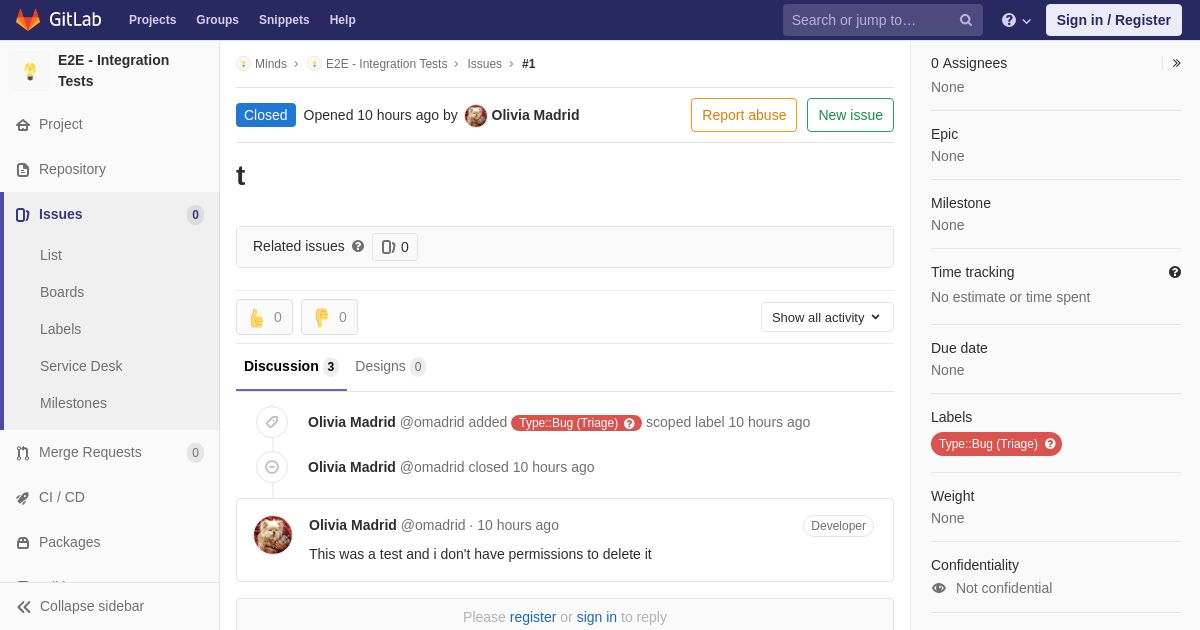Click the Time tracking help icon
The width and height of the screenshot is (1200, 630).
point(1175,272)
